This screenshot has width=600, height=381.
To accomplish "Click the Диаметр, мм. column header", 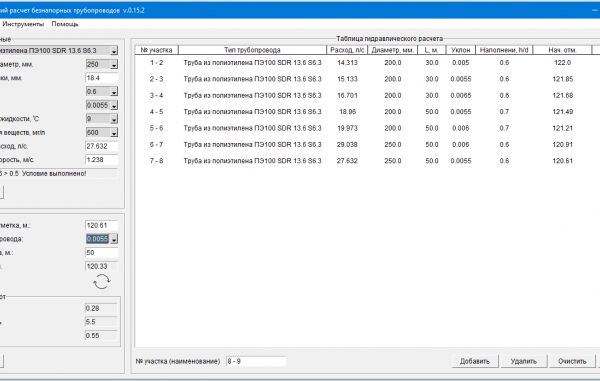I will pyautogui.click(x=393, y=50).
